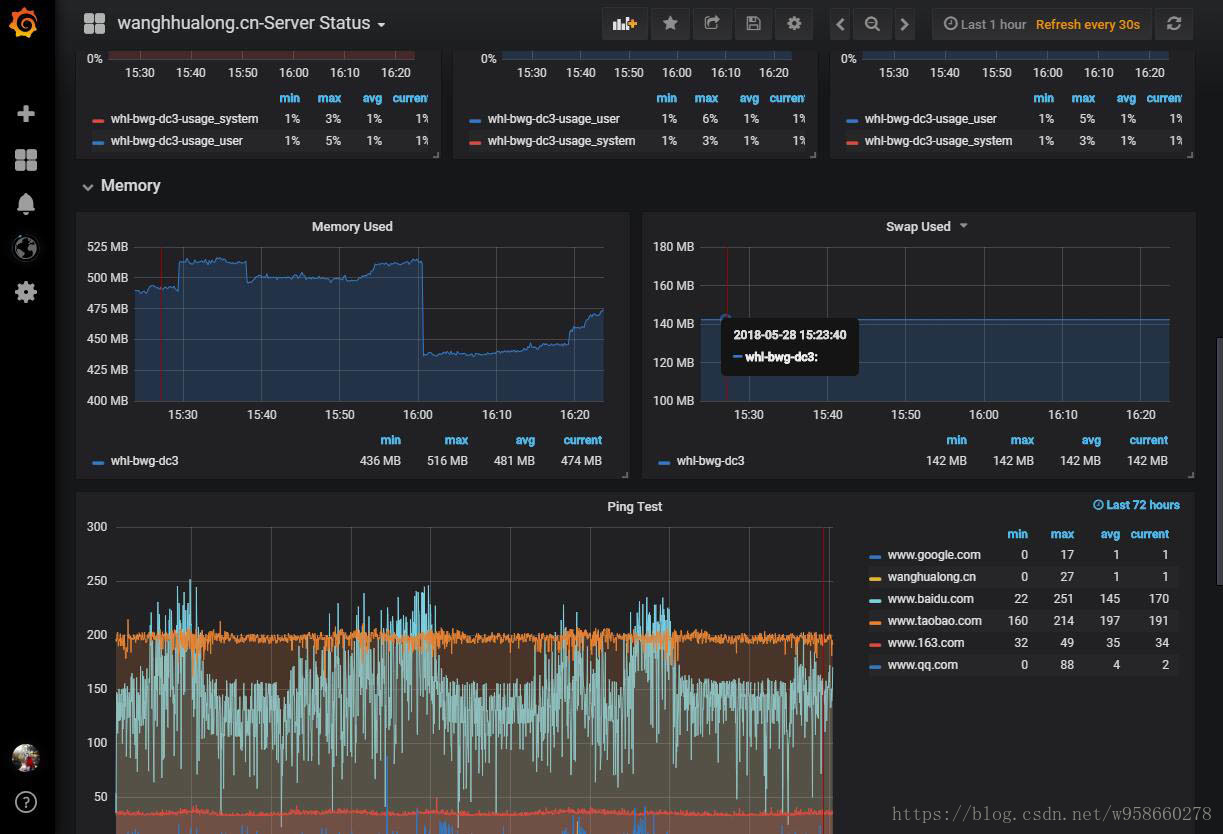Screen dimensions: 1223x834
Task: Toggle wanghualong.cn series in Ping Test legend
Action: [x=932, y=577]
